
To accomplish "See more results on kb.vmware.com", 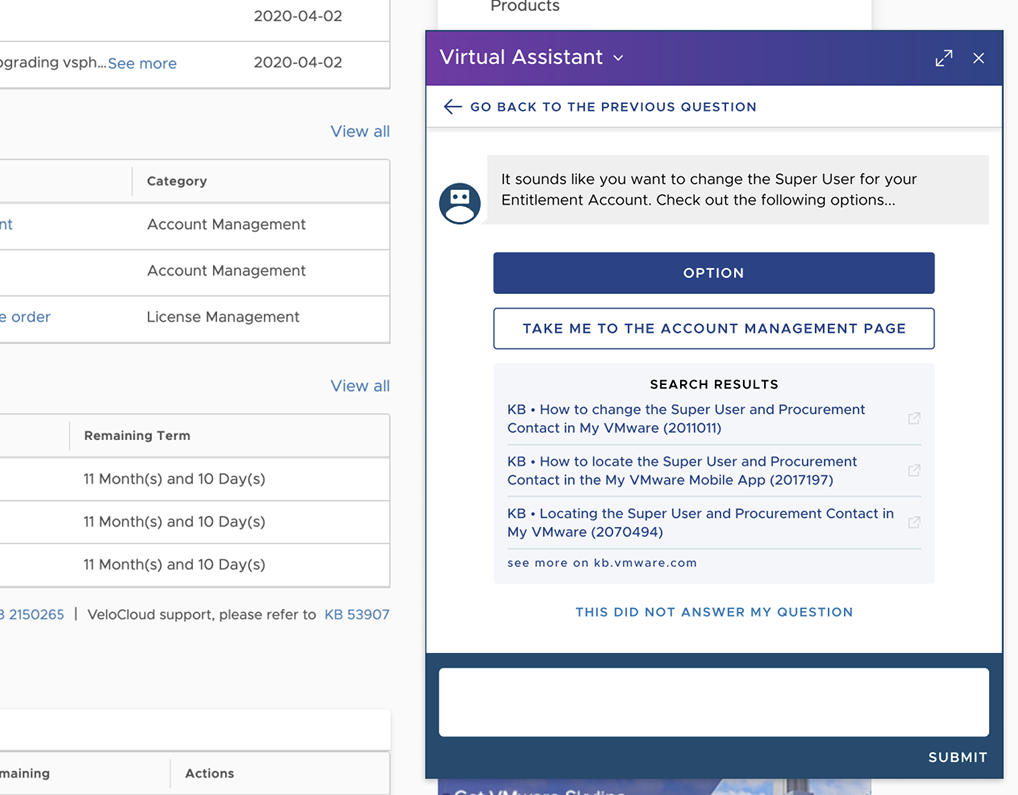I will 602,563.
